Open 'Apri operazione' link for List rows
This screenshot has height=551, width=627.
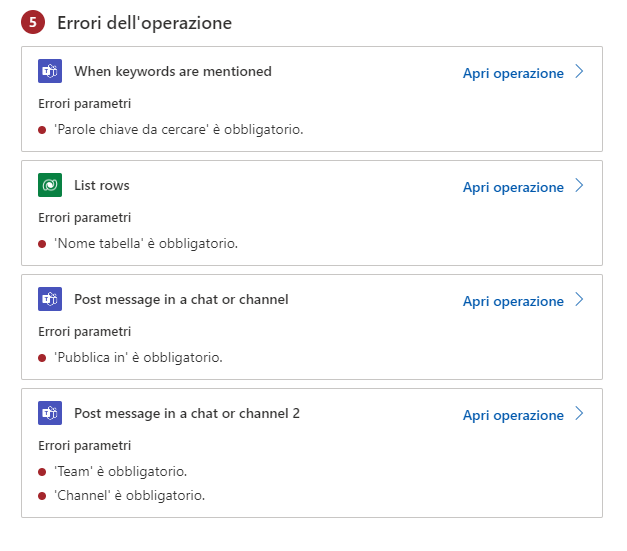point(513,187)
